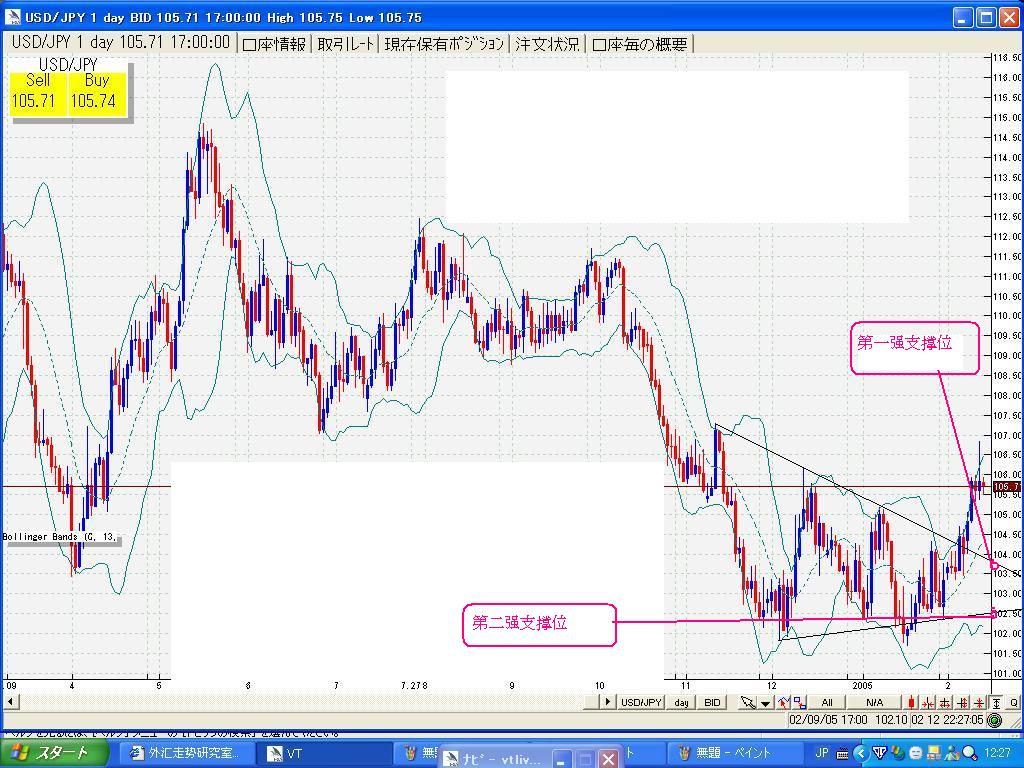
Task: Open the pointer tool dropdown arrow
Action: point(765,702)
